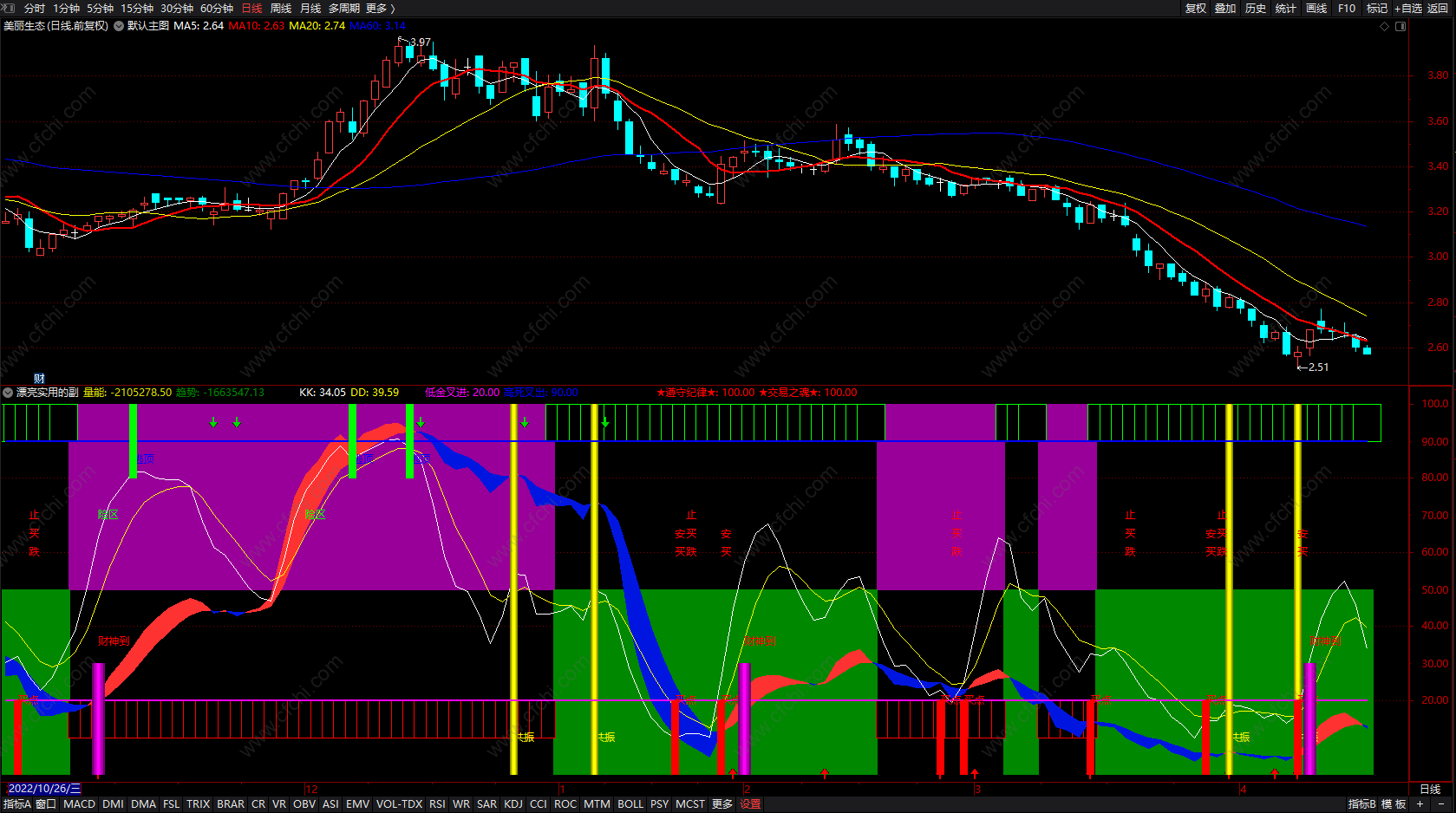The image size is (1456, 813).
Task: Activate 画线 drawing tools
Action: pyautogui.click(x=1316, y=8)
